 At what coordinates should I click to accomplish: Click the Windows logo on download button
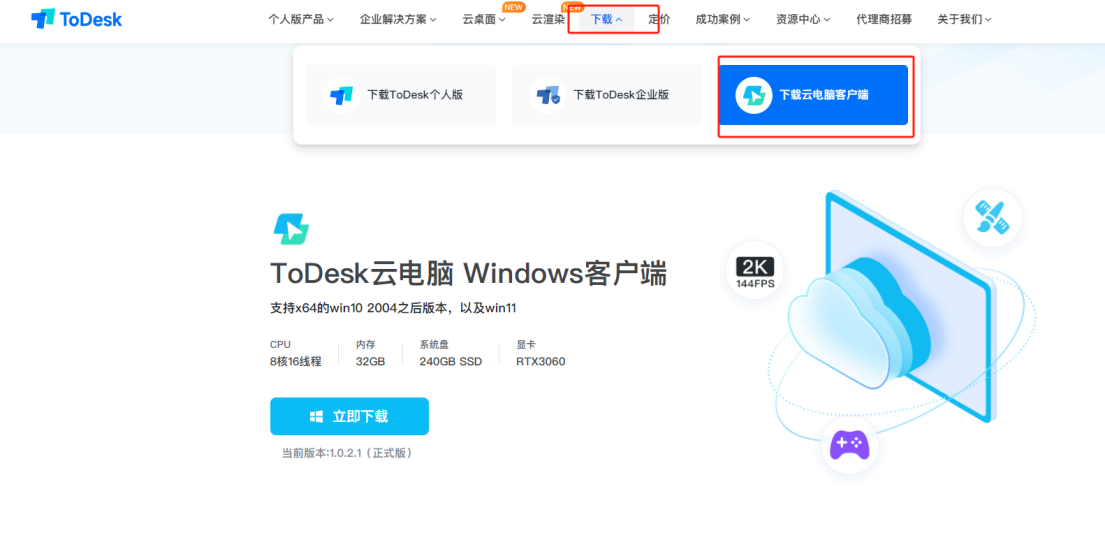point(316,417)
